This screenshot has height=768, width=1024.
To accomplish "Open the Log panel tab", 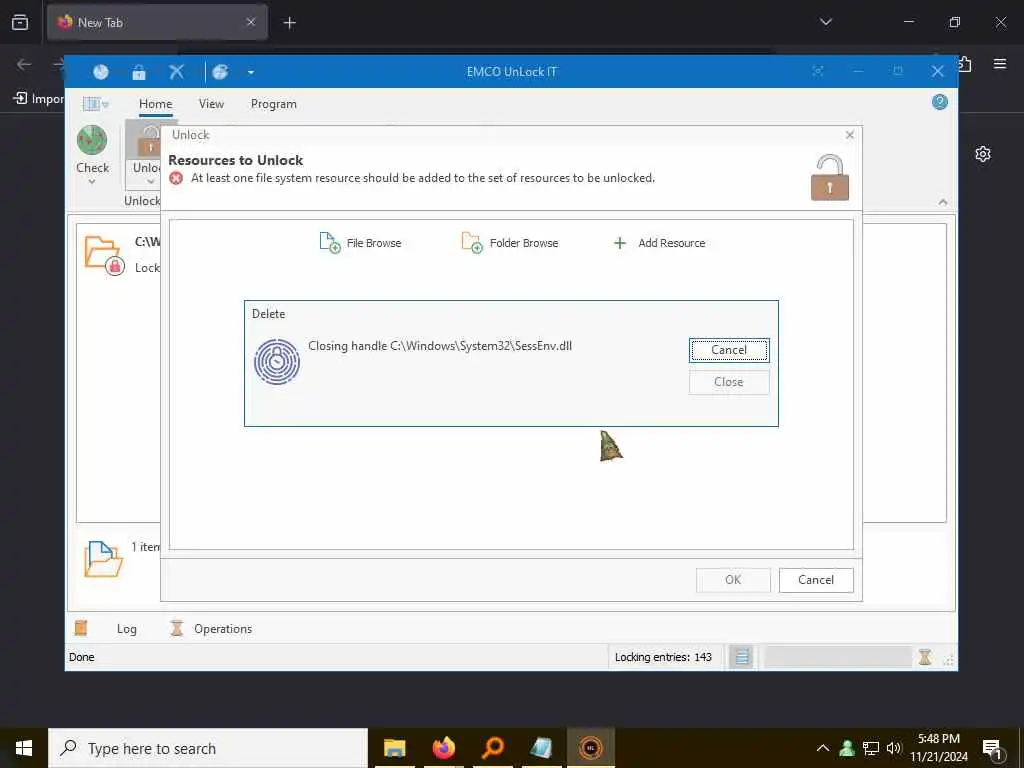I will coord(127,629).
